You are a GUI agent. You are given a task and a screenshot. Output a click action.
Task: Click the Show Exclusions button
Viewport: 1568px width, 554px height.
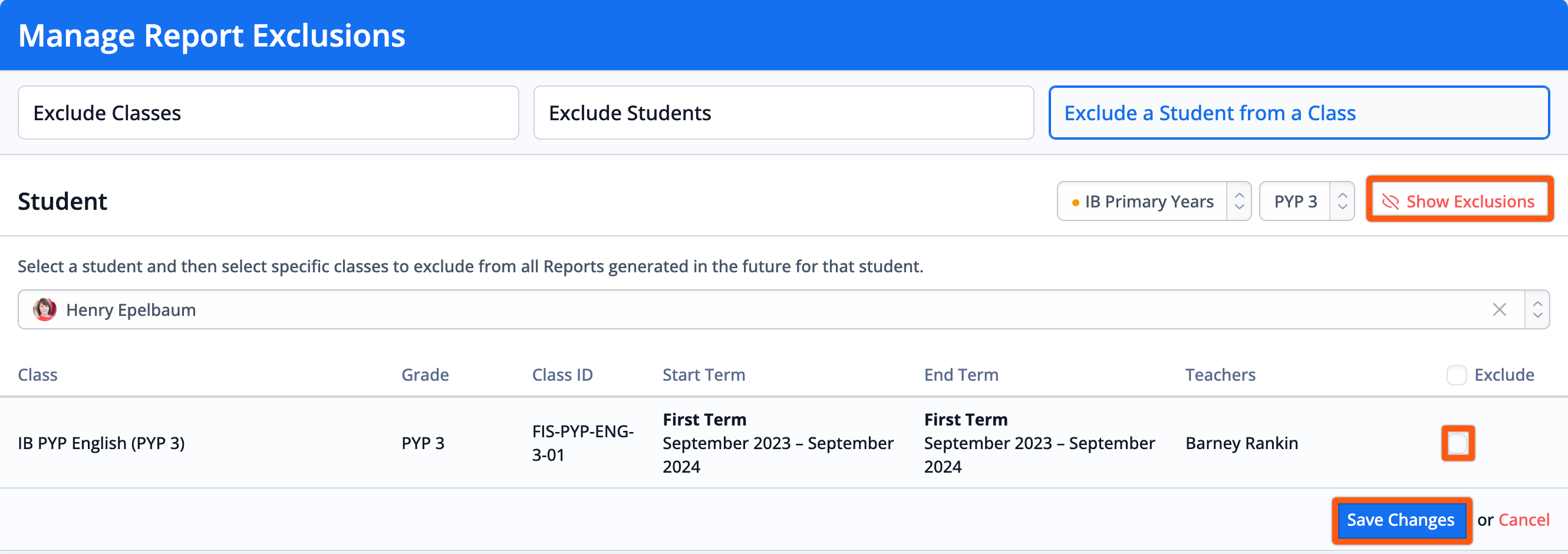(x=1459, y=202)
